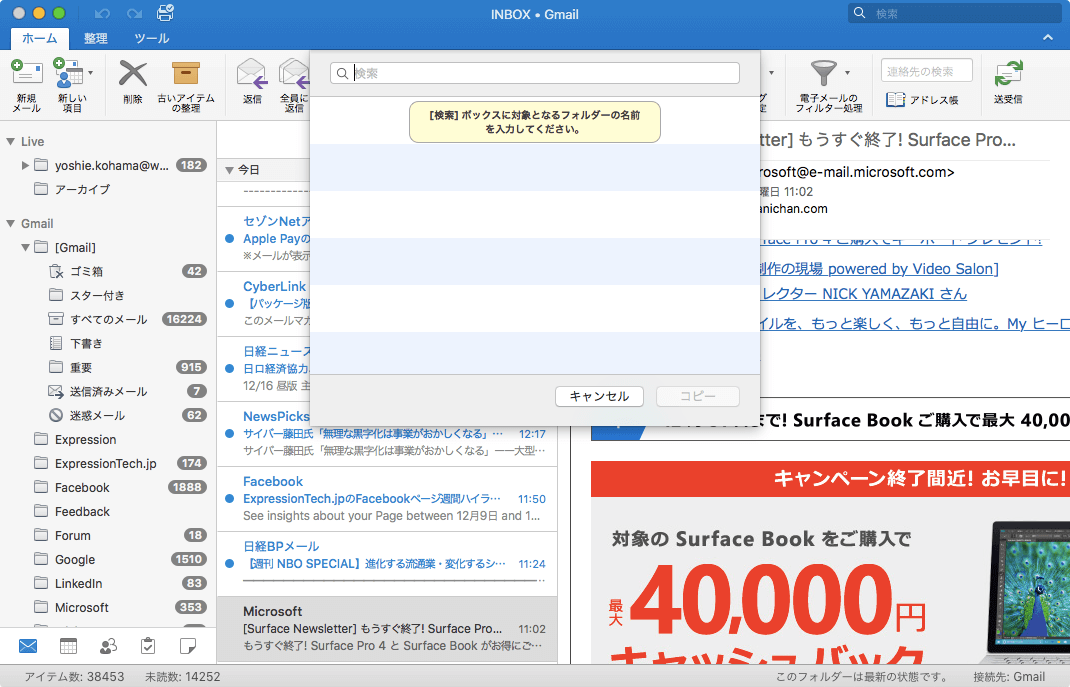The width and height of the screenshot is (1070, 687).
Task: Switch to Calendar view at bottom bar
Action: (x=68, y=645)
